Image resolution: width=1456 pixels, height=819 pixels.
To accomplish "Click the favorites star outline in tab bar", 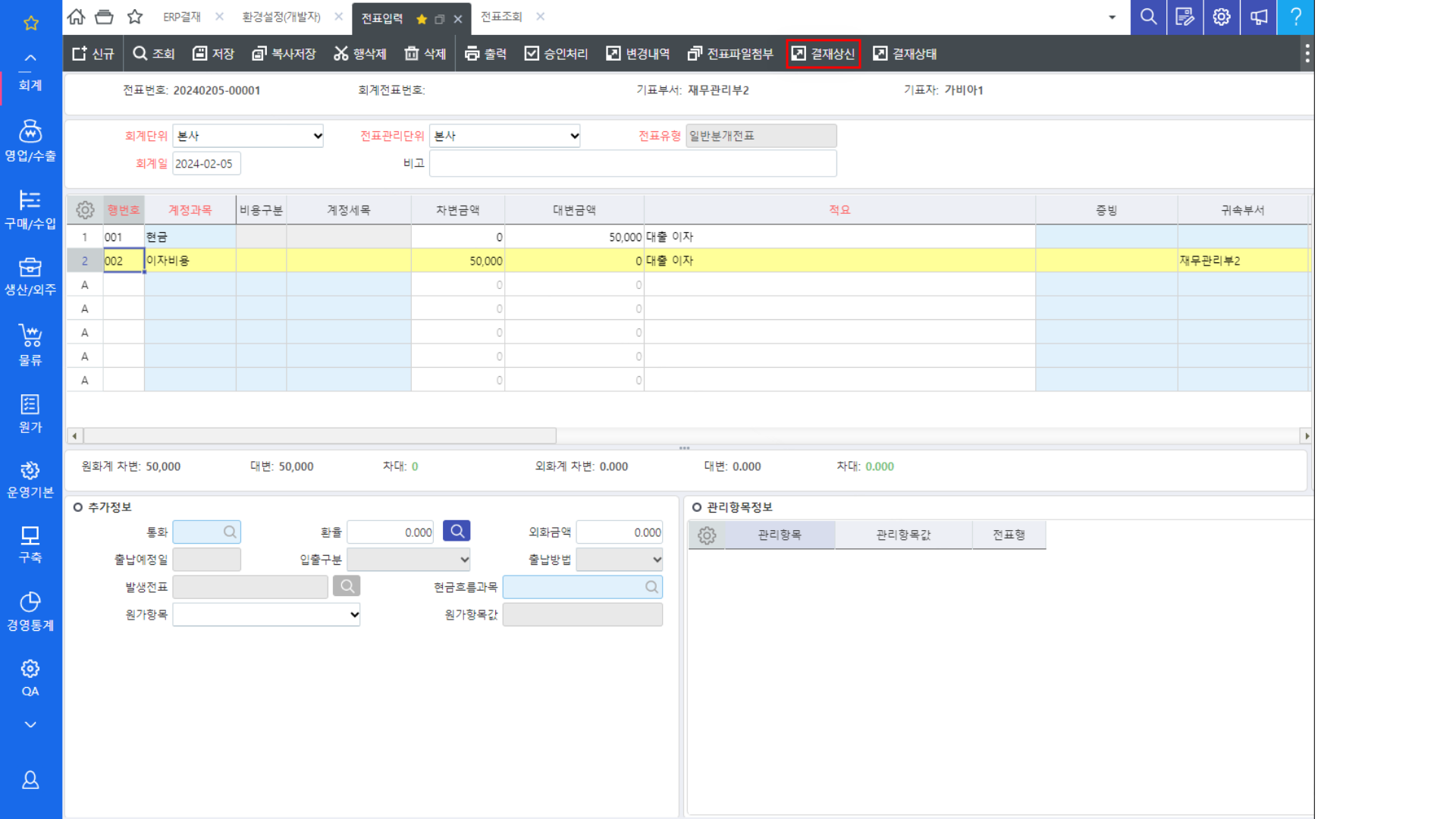I will click(x=135, y=17).
